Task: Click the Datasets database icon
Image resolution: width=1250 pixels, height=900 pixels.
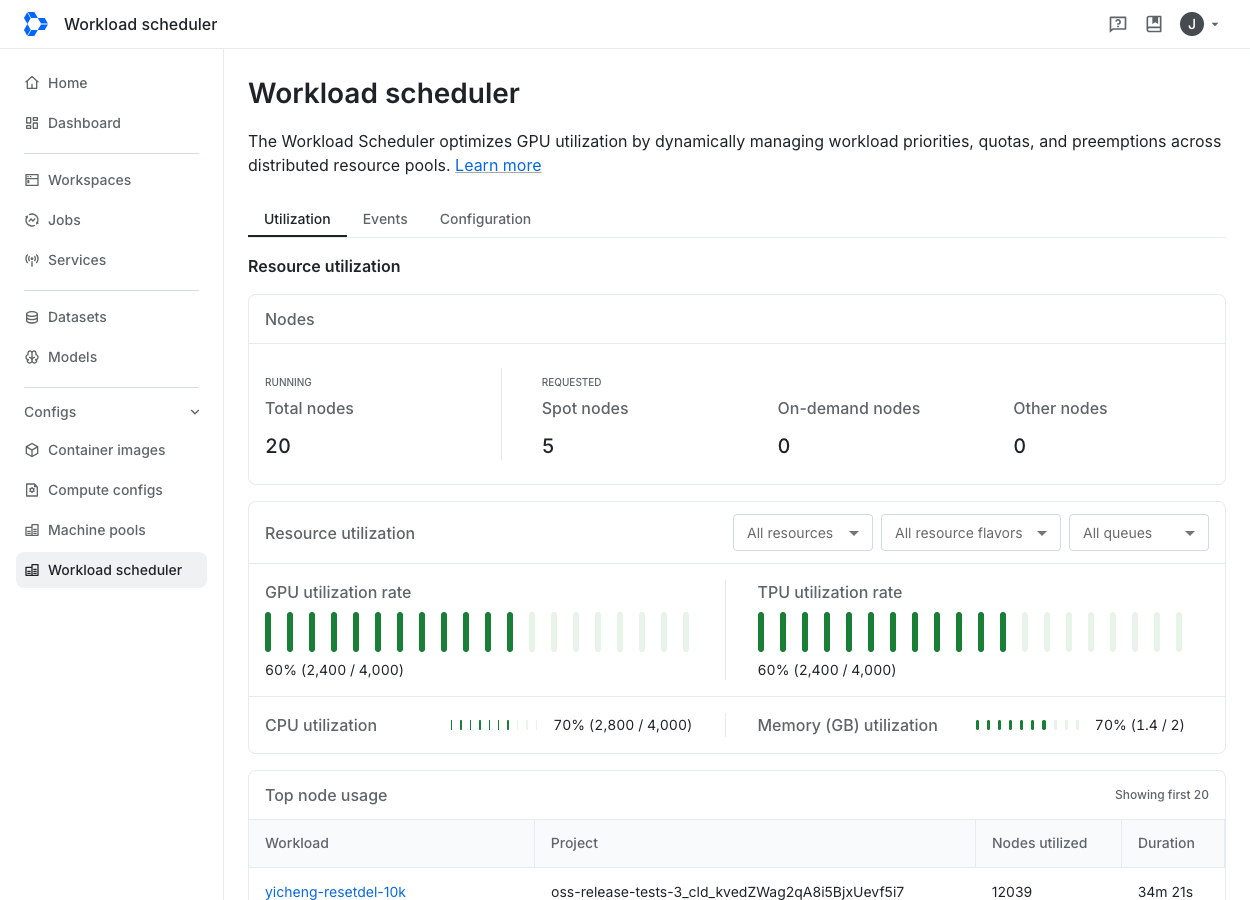Action: pos(32,317)
